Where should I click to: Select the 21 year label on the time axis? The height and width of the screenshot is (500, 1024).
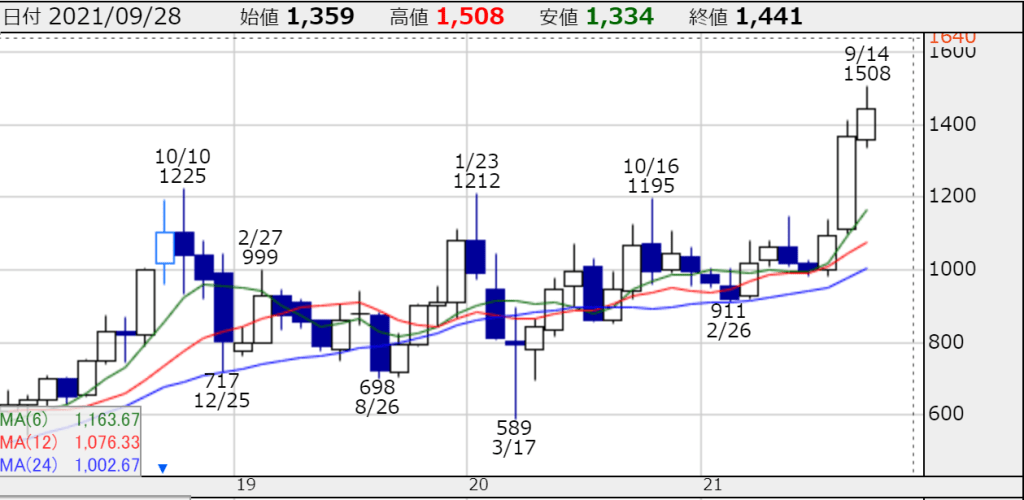[x=712, y=485]
